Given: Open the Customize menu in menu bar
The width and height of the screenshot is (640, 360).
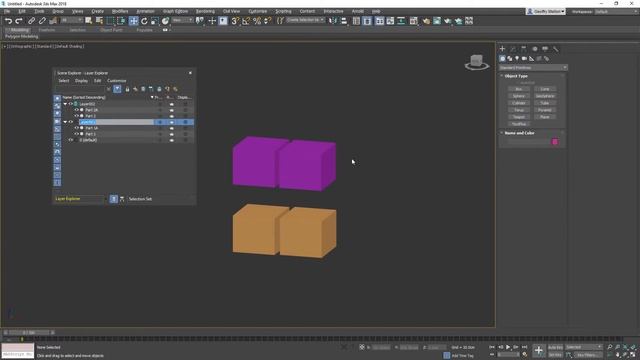Looking at the screenshot, I should (258, 11).
